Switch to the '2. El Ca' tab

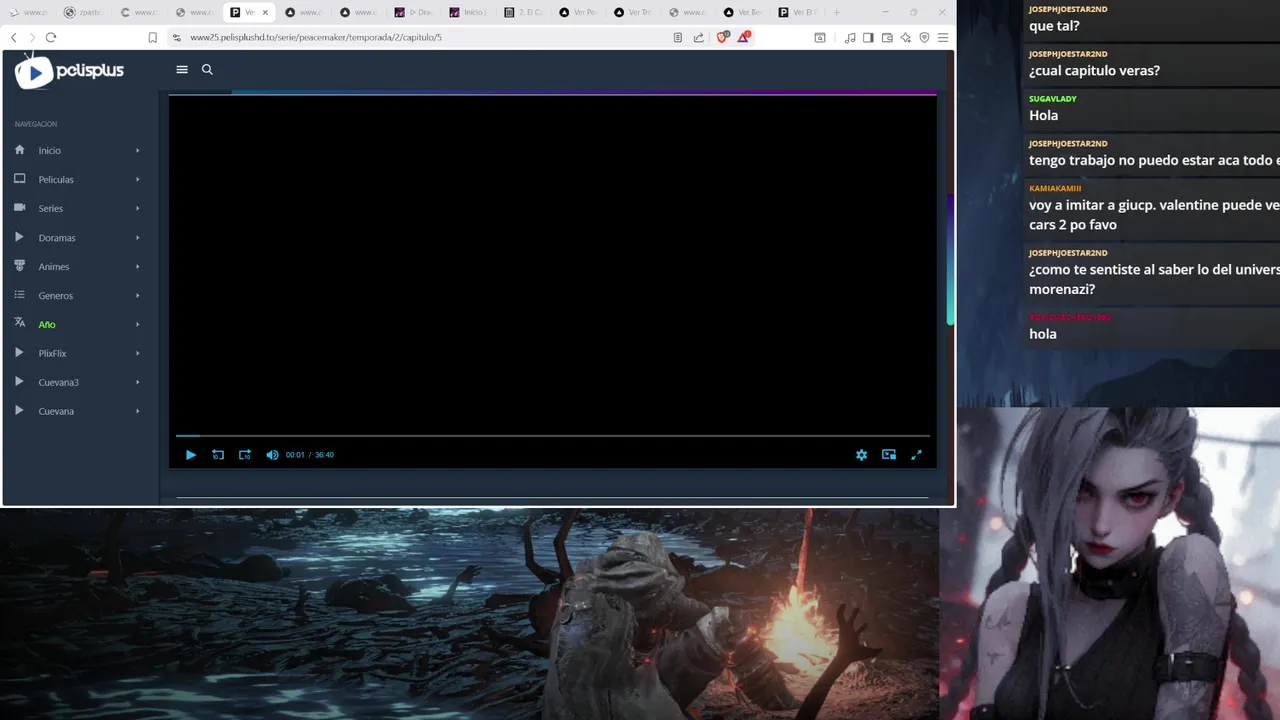tap(524, 12)
